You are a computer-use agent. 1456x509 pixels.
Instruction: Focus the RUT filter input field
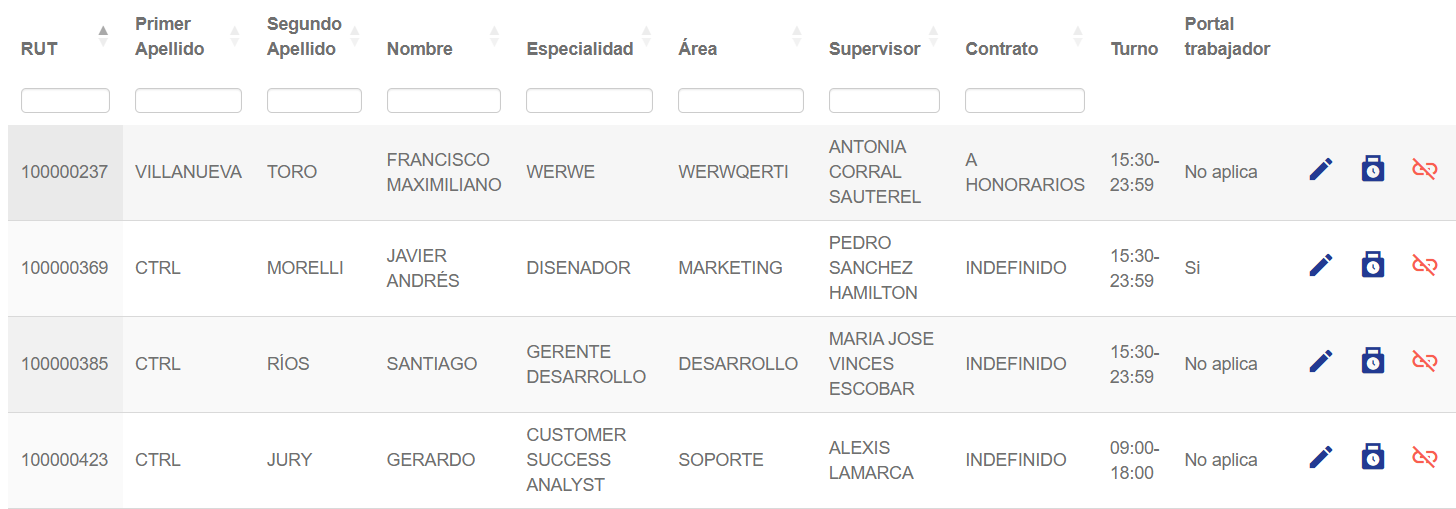click(65, 101)
